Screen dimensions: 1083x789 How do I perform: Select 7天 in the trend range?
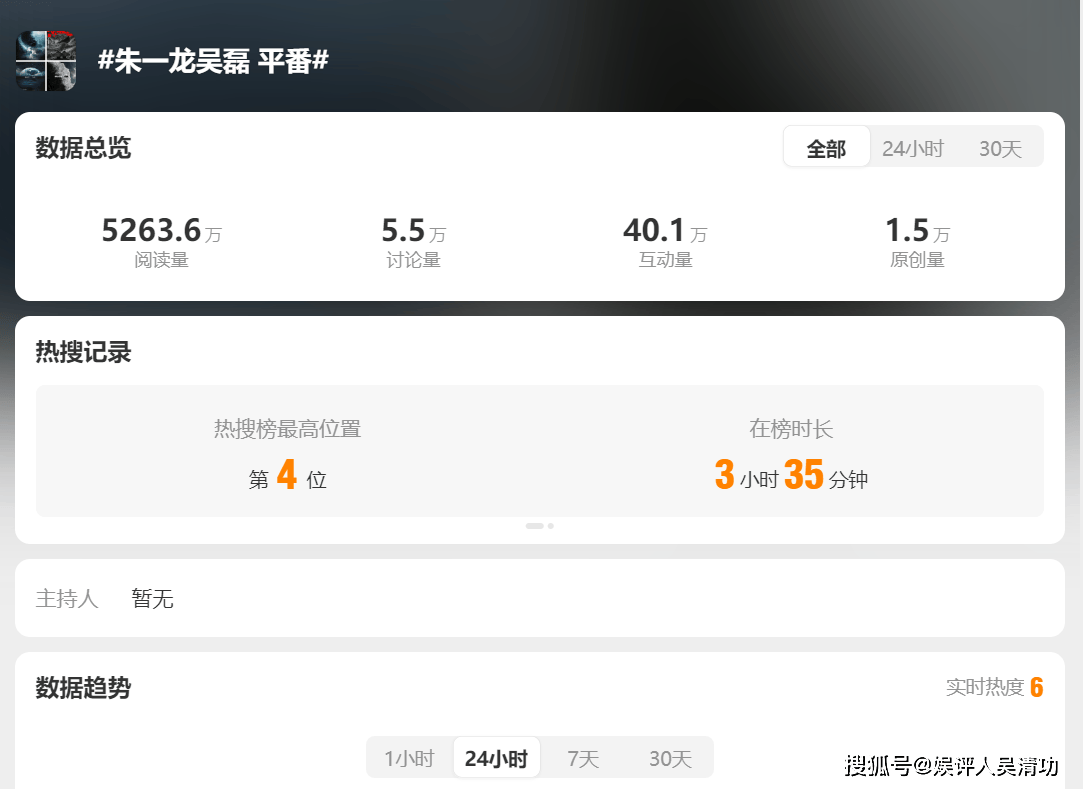tap(583, 759)
